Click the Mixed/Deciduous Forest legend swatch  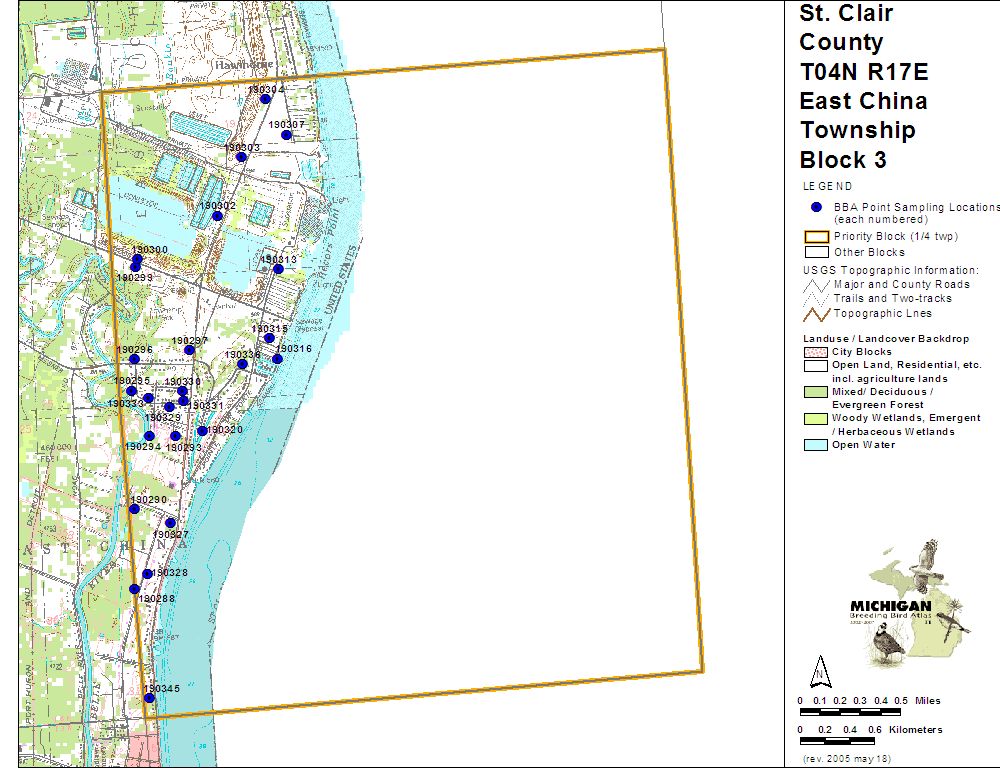(x=817, y=392)
